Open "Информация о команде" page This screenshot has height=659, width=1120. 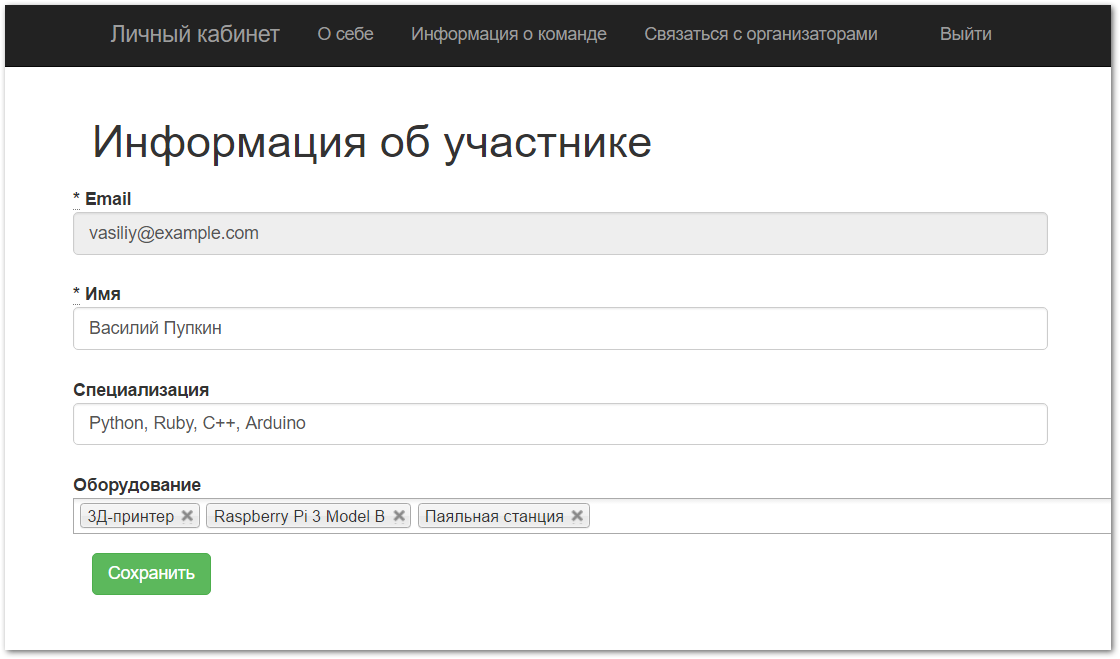pyautogui.click(x=507, y=33)
